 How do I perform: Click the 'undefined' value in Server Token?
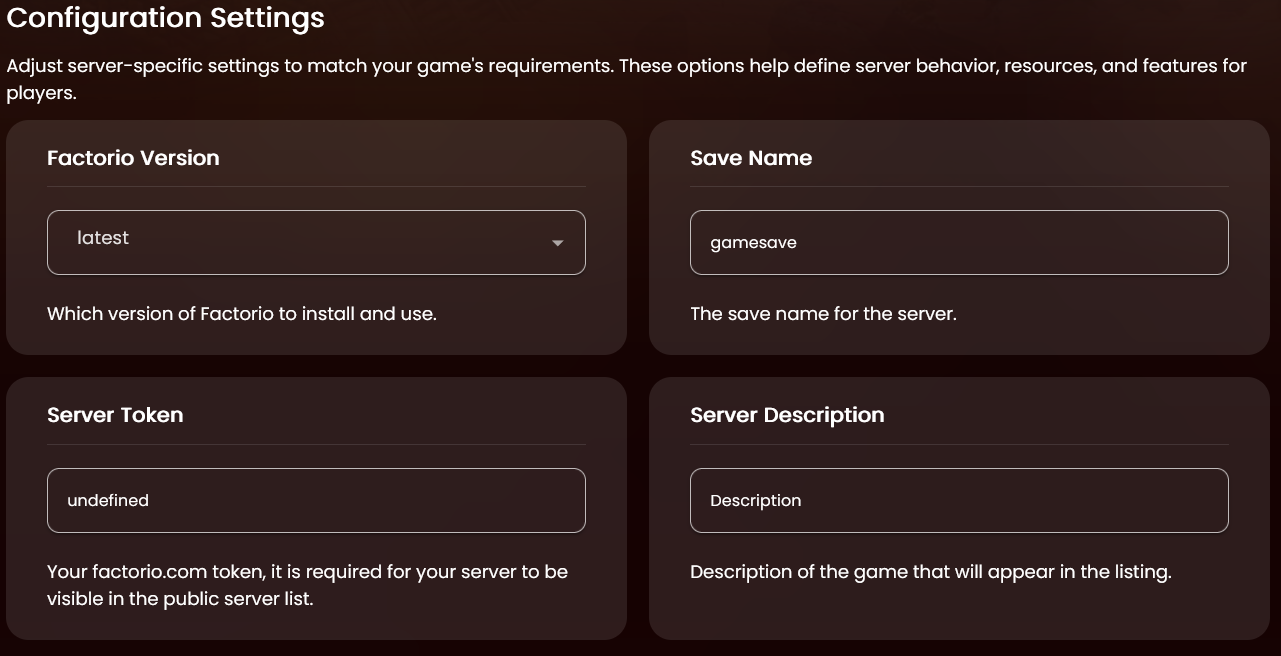108,500
